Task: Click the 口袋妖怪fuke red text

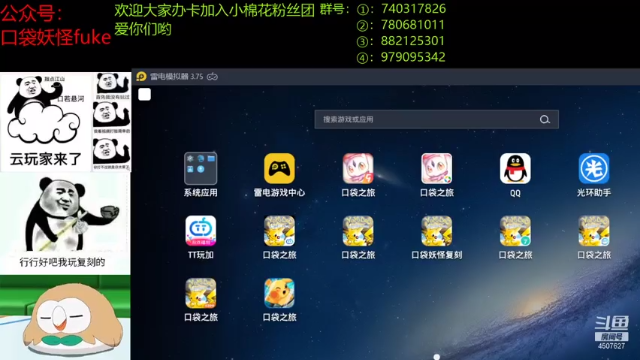Action: (56, 38)
